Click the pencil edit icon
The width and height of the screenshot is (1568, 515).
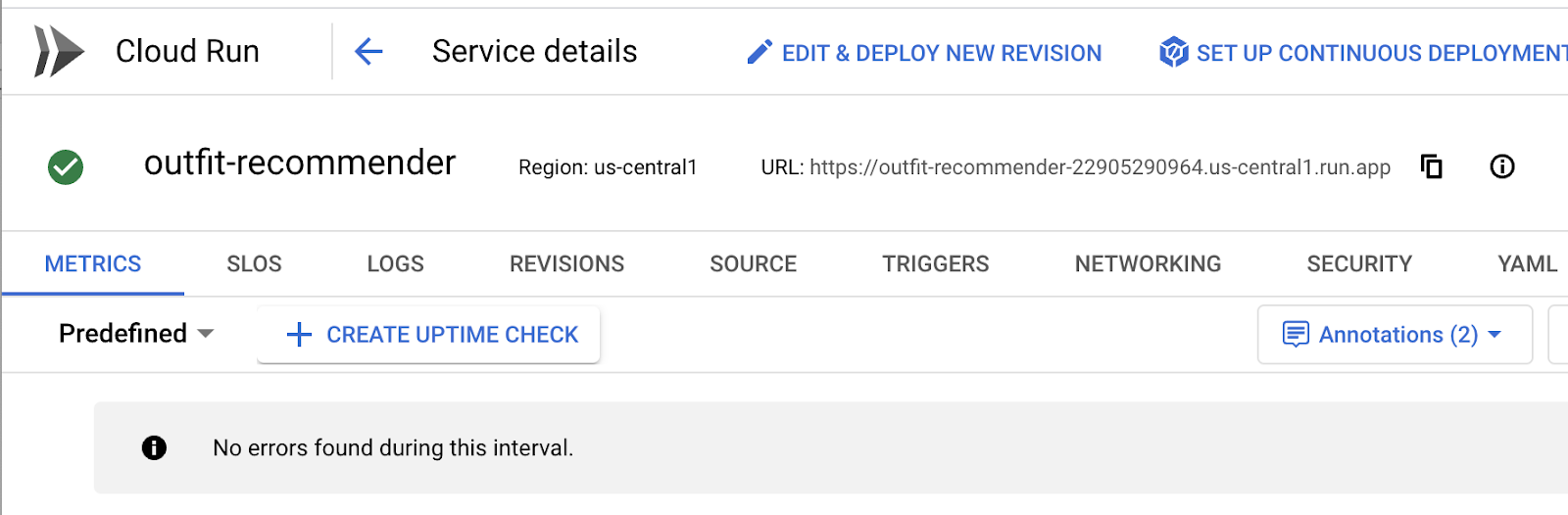click(759, 53)
